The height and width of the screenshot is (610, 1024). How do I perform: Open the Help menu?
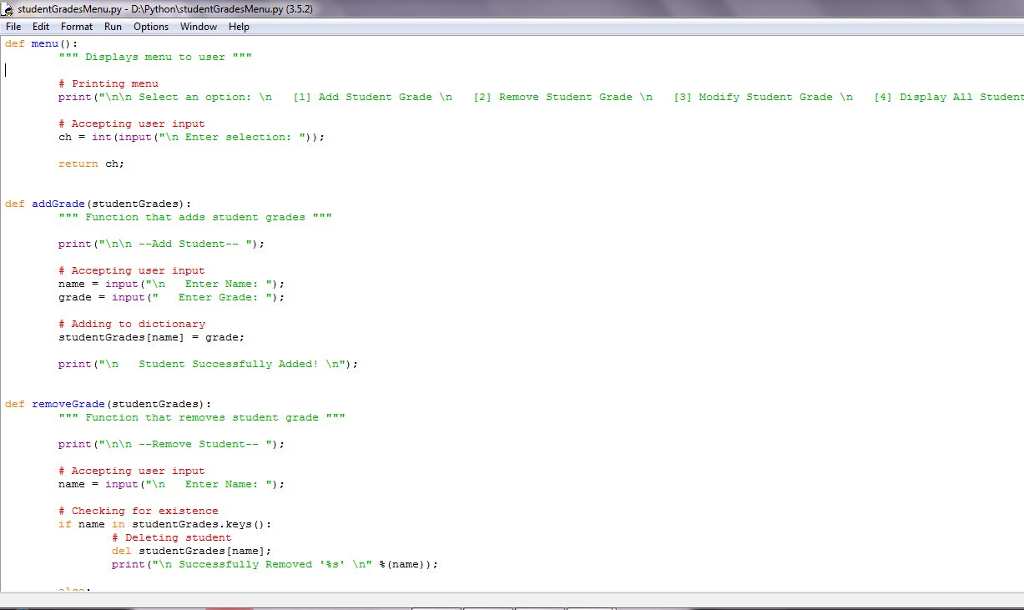tap(238, 27)
